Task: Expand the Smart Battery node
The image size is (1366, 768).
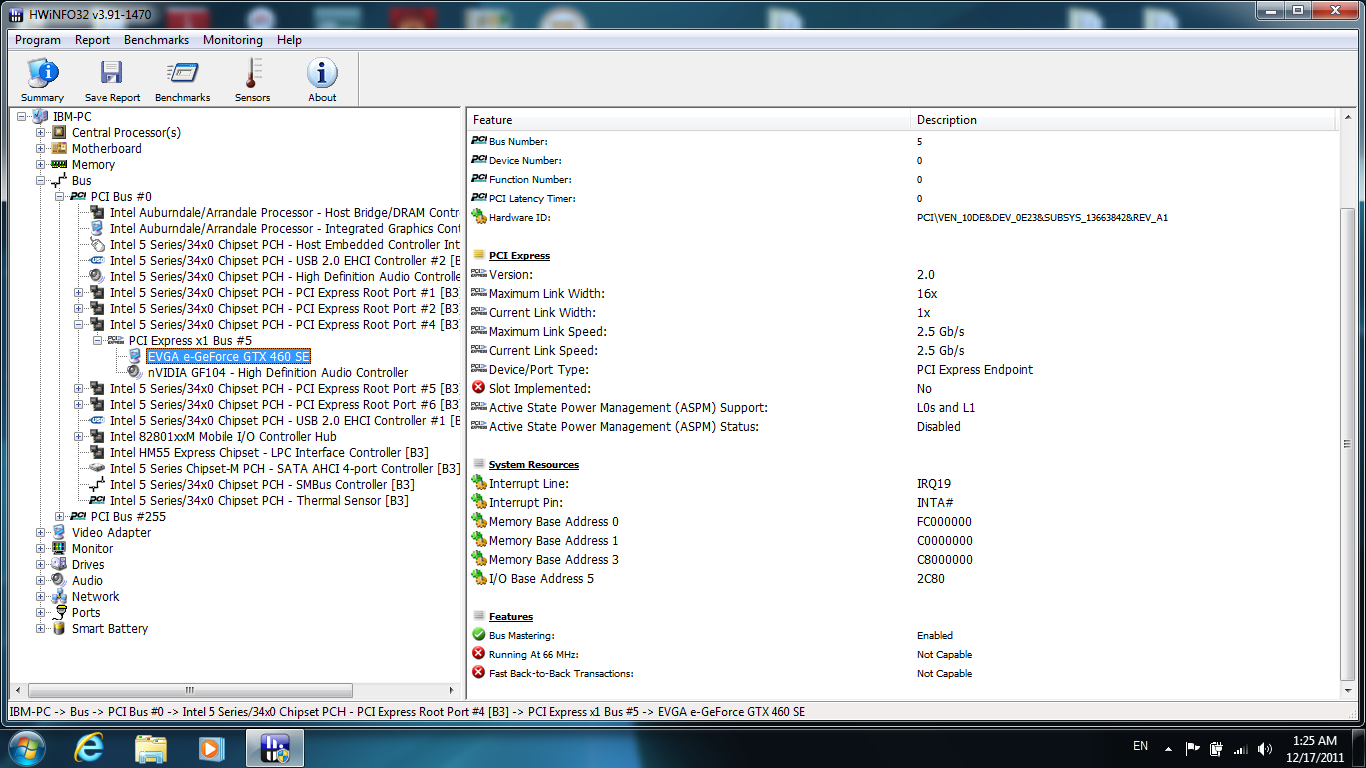Action: (41, 628)
